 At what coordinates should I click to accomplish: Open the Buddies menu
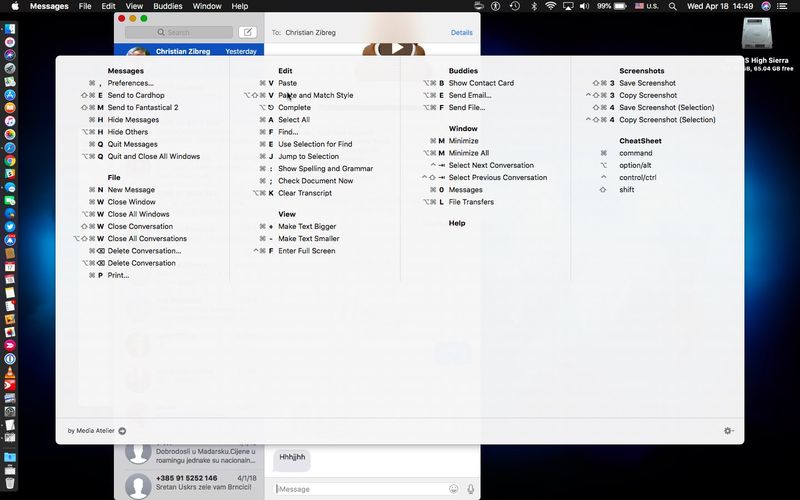point(167,6)
